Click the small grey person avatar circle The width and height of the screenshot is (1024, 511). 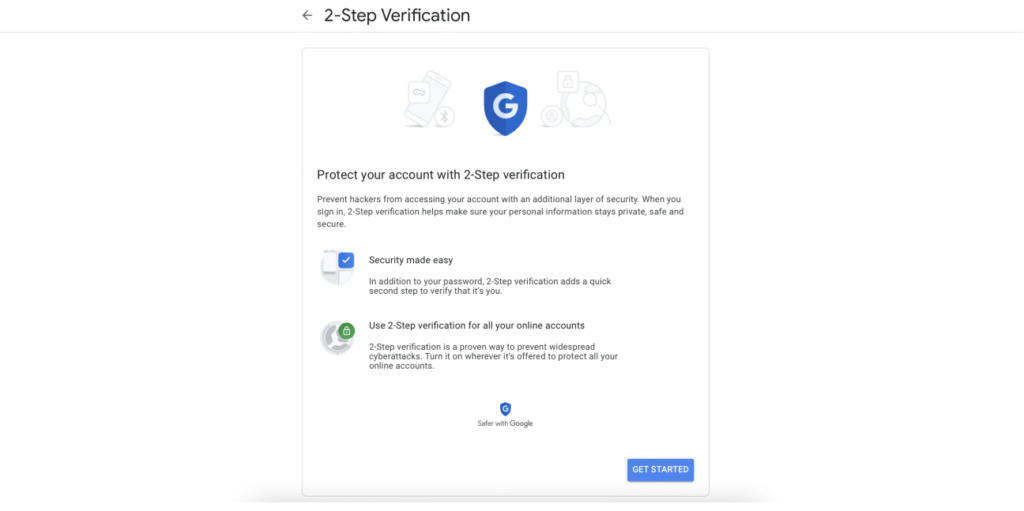[550, 117]
